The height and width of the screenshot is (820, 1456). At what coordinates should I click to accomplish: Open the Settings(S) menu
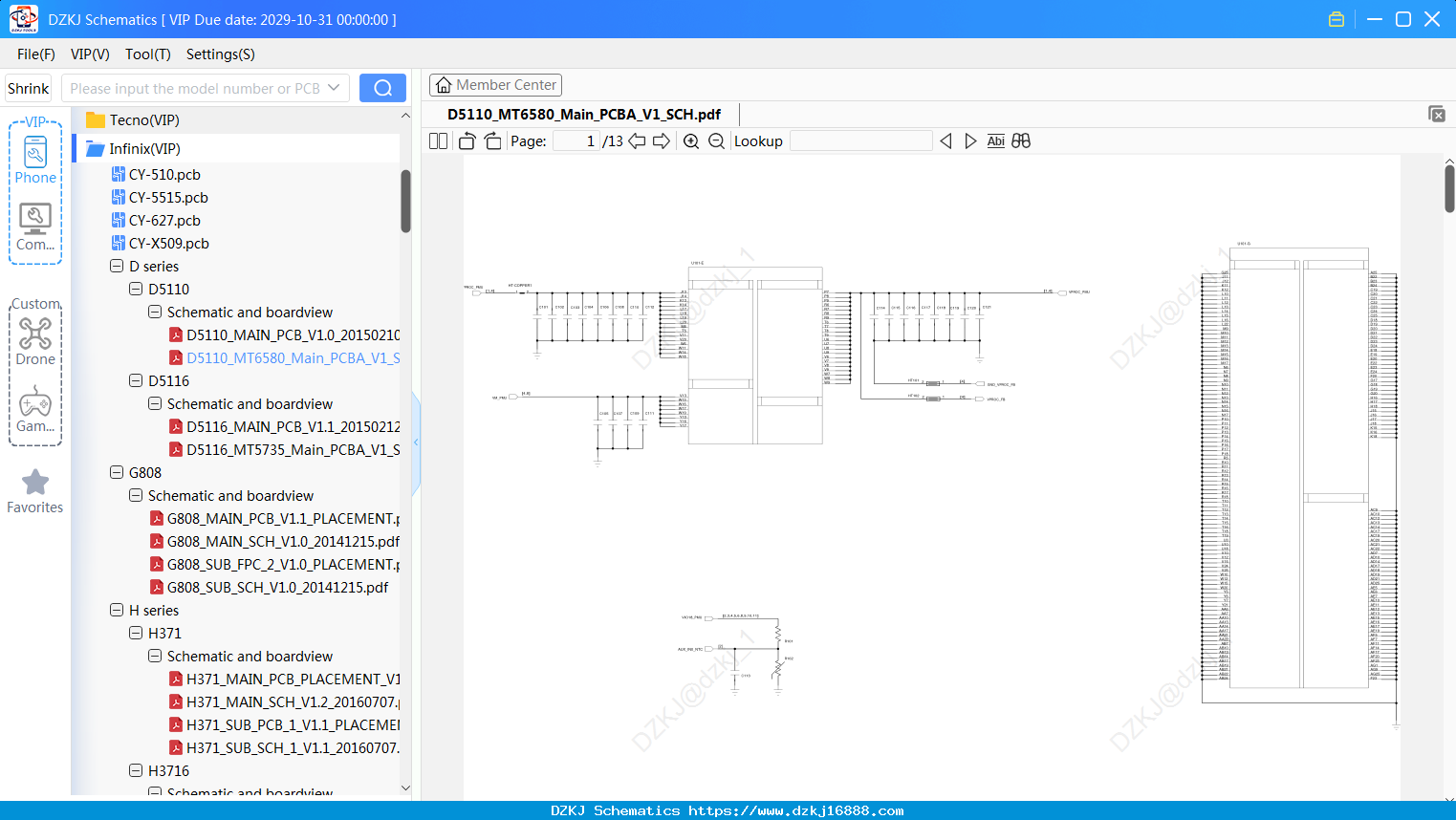pos(221,54)
